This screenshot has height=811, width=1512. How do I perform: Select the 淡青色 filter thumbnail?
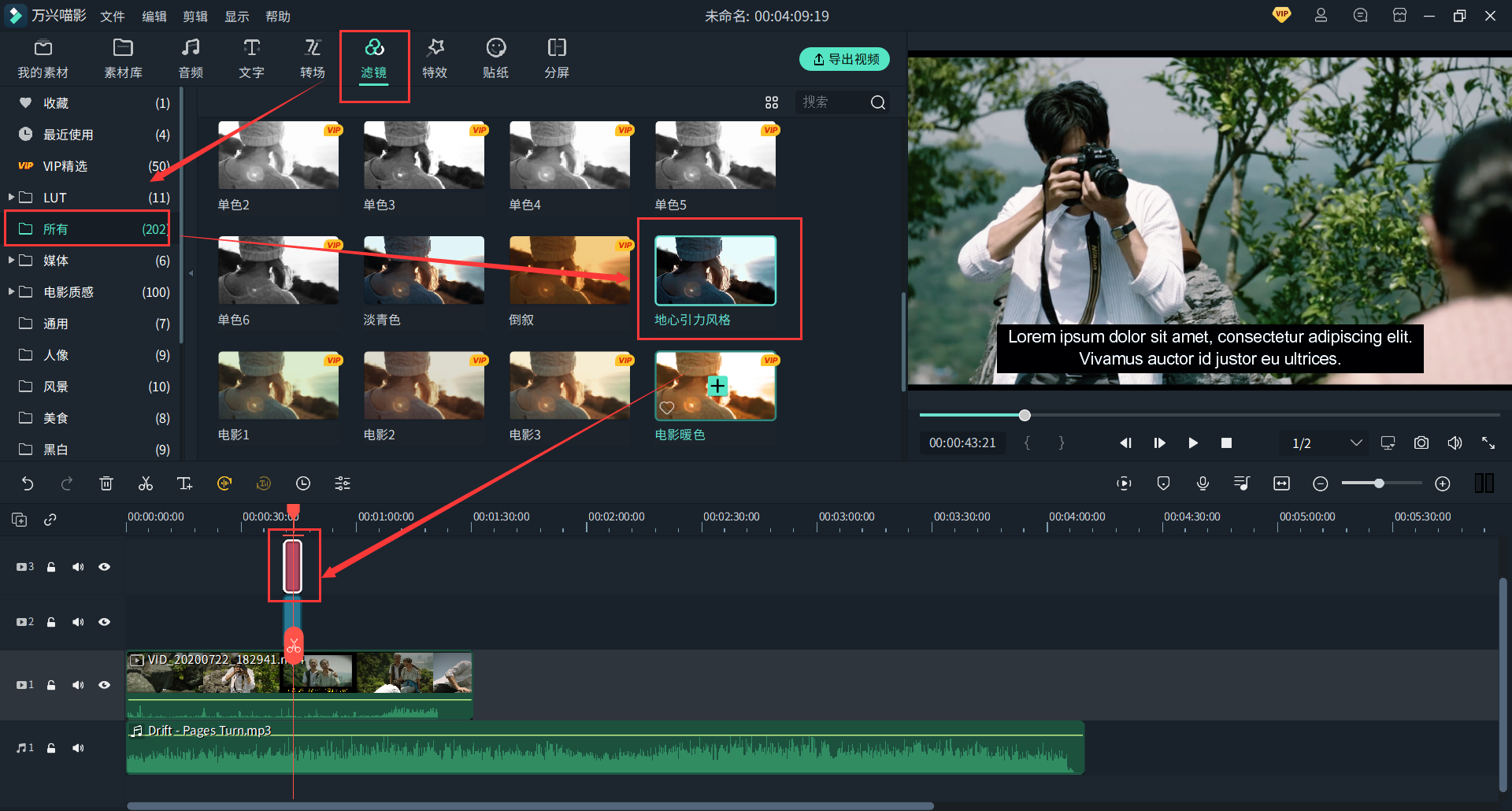point(424,271)
